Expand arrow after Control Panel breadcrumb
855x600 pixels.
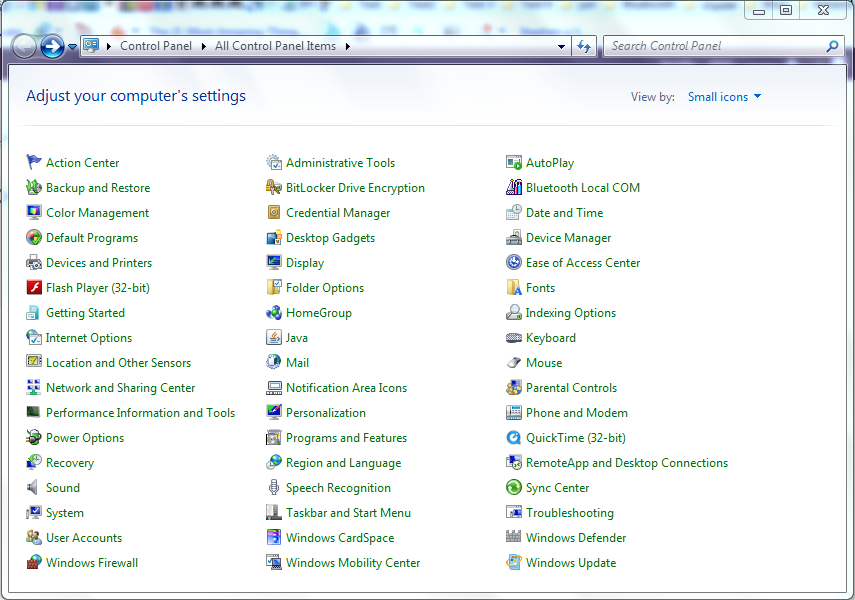coord(203,46)
